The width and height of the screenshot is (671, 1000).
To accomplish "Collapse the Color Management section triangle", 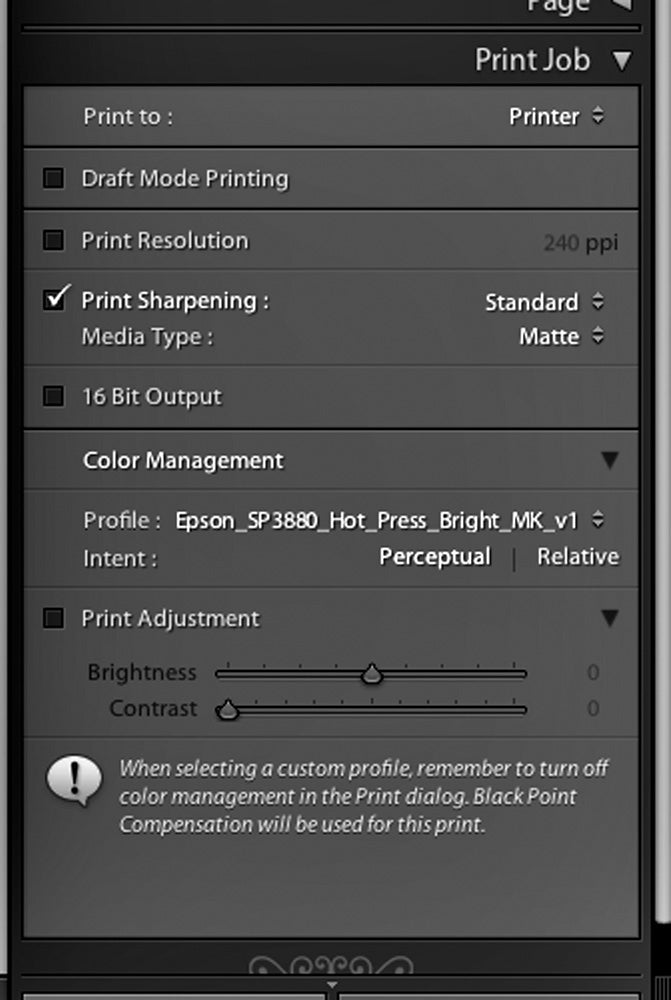I will coord(610,460).
